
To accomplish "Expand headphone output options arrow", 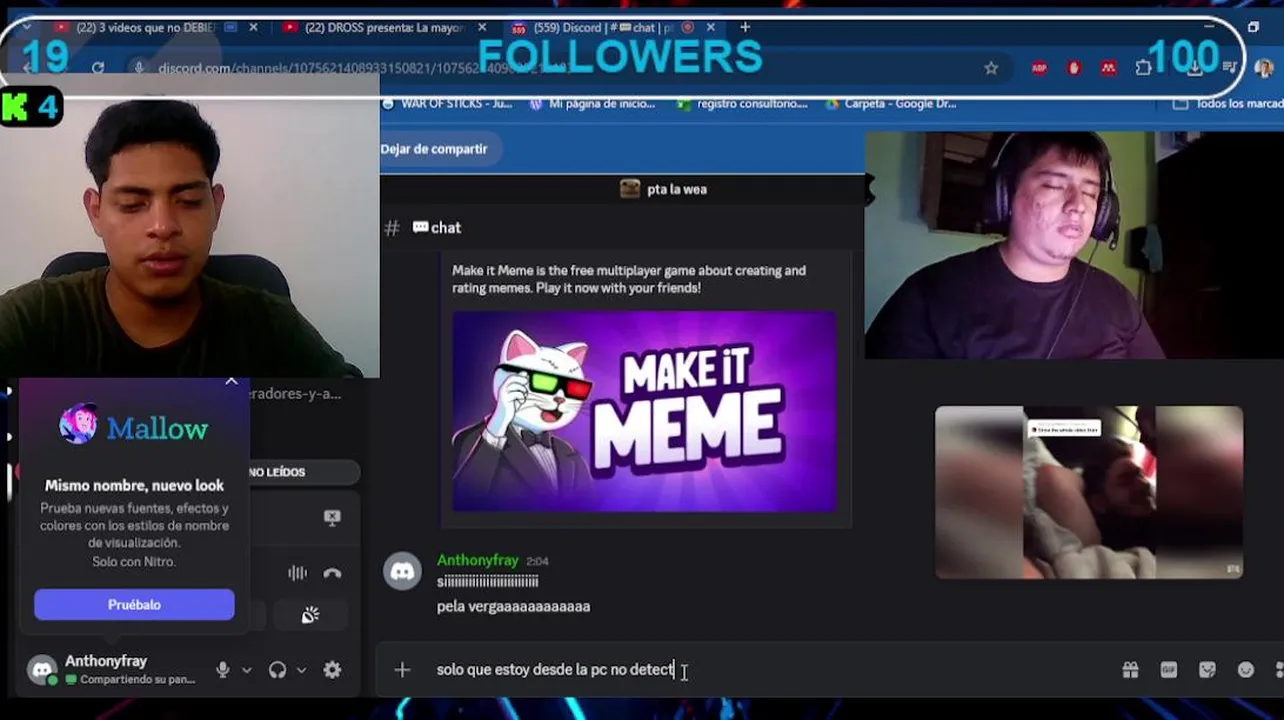I will tap(301, 670).
